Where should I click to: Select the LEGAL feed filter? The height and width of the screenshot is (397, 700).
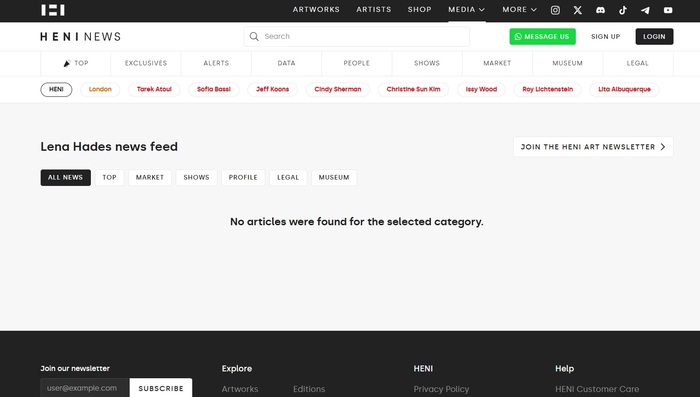point(288,177)
